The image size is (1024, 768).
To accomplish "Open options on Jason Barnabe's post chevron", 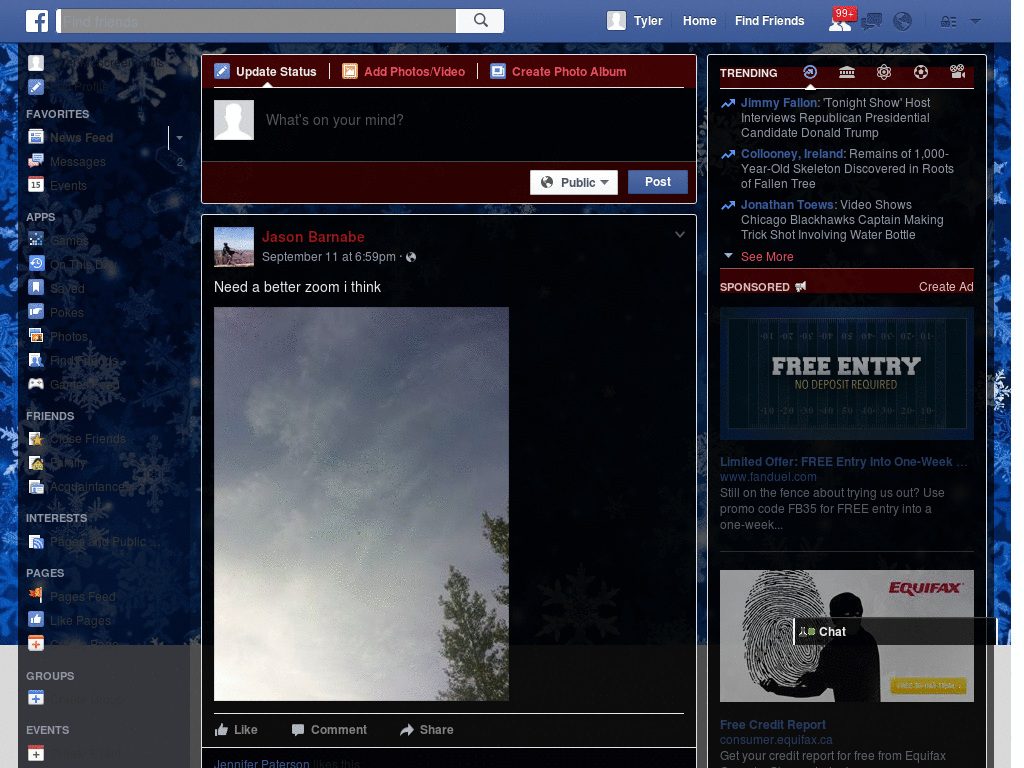I will (680, 233).
